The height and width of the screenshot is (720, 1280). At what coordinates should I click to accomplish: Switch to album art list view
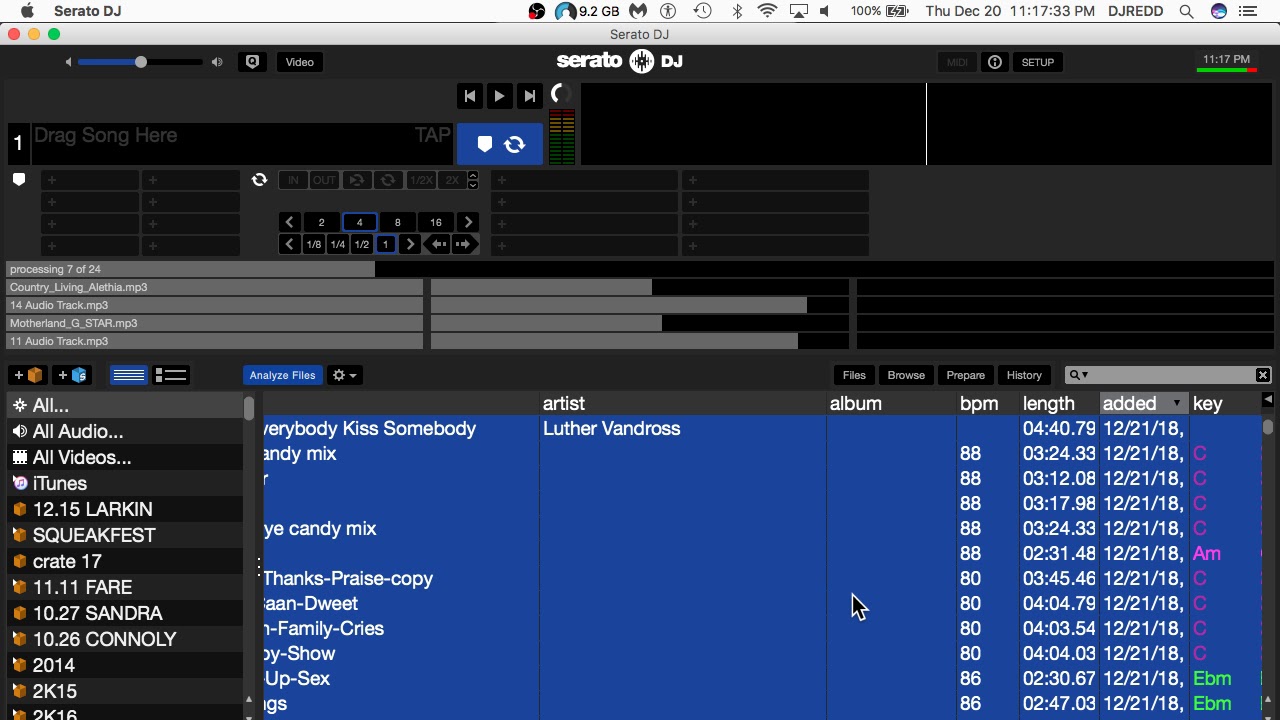pyautogui.click(x=170, y=375)
